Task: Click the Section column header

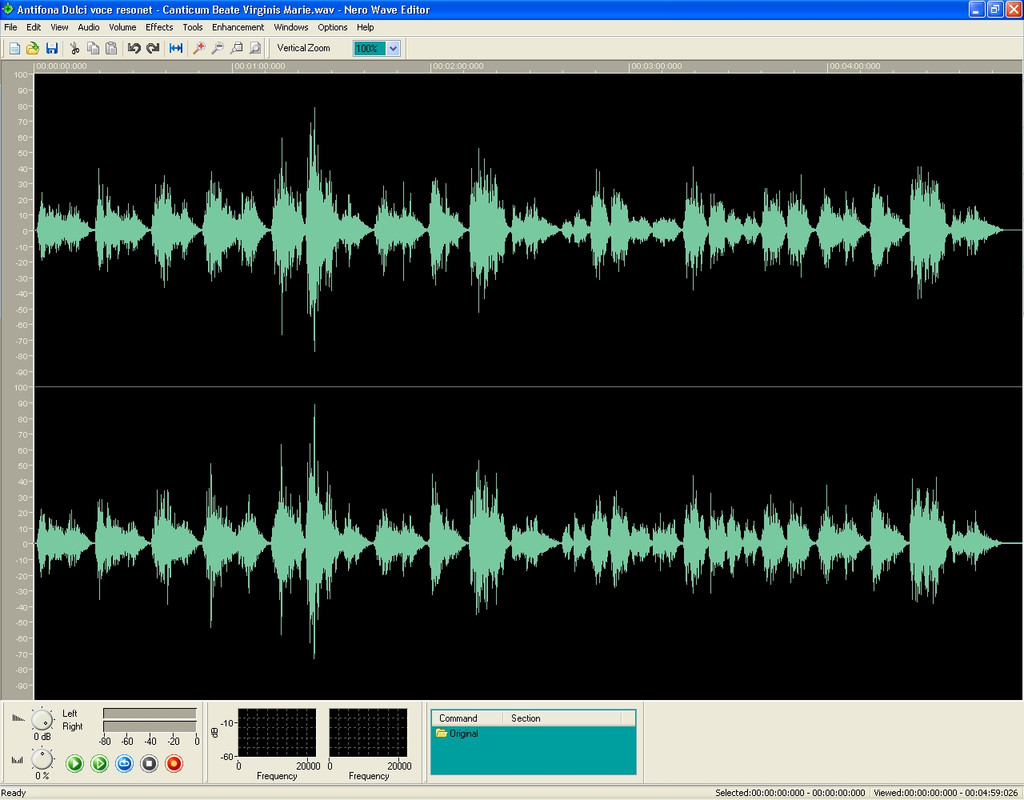Action: pos(562,718)
